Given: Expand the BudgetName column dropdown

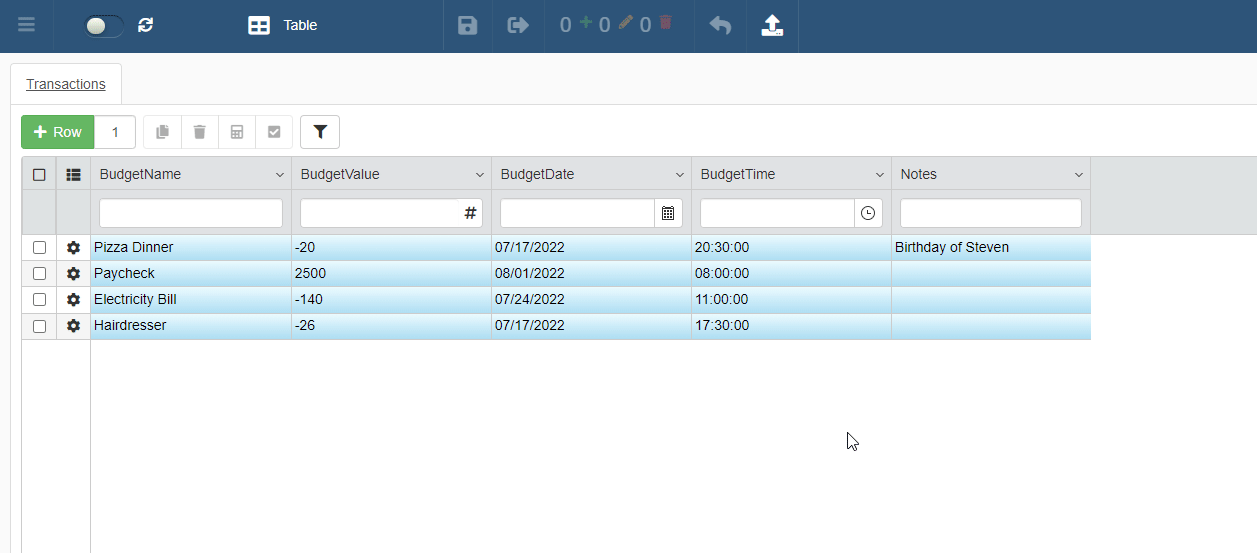Looking at the screenshot, I should (279, 175).
